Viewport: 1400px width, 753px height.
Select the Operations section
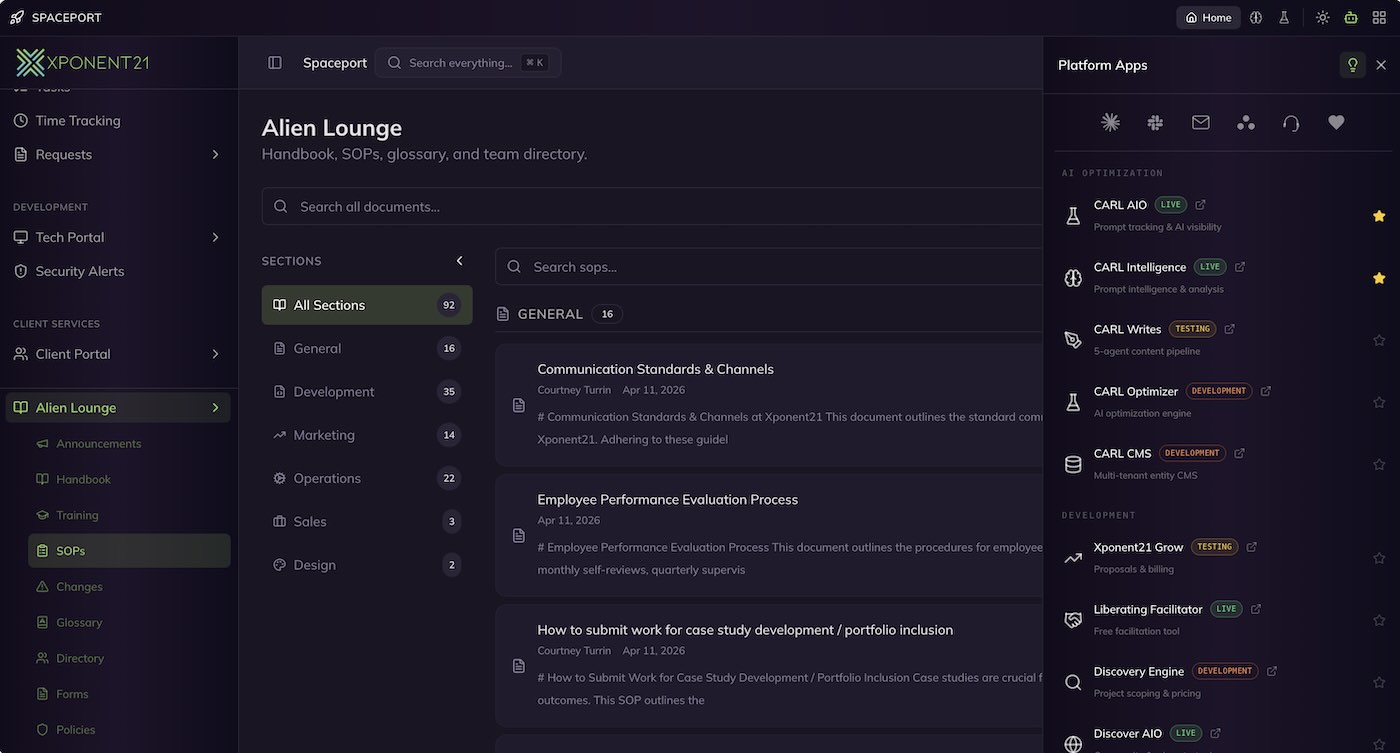367,478
